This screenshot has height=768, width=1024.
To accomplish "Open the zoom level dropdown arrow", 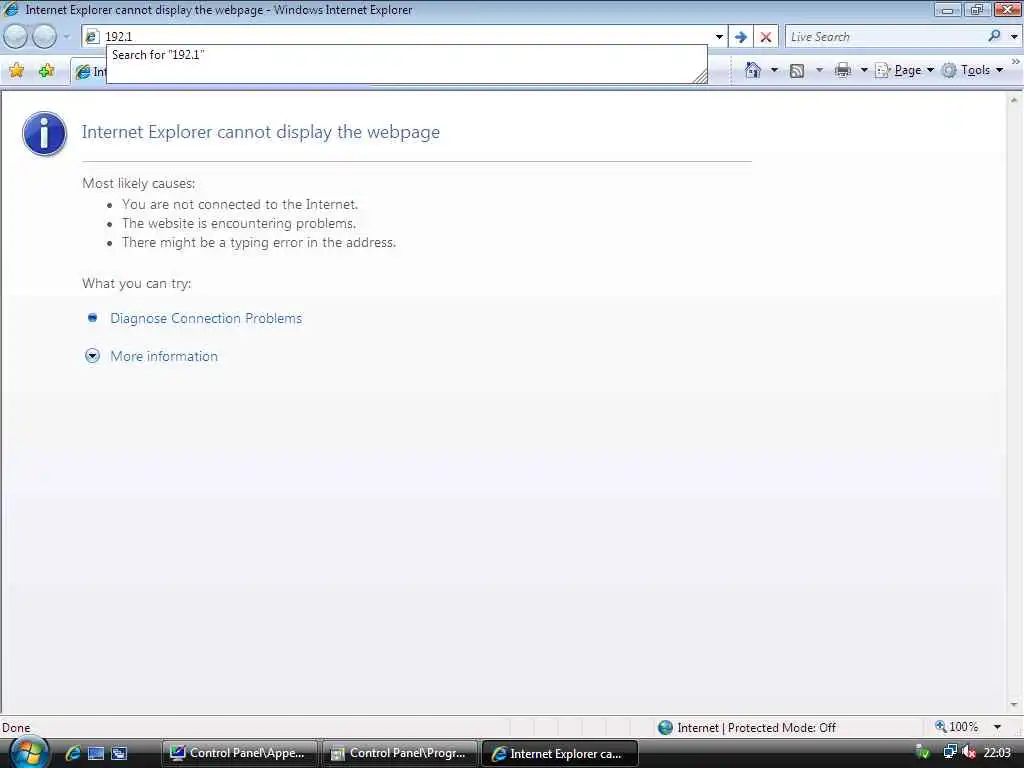I will coord(997,727).
